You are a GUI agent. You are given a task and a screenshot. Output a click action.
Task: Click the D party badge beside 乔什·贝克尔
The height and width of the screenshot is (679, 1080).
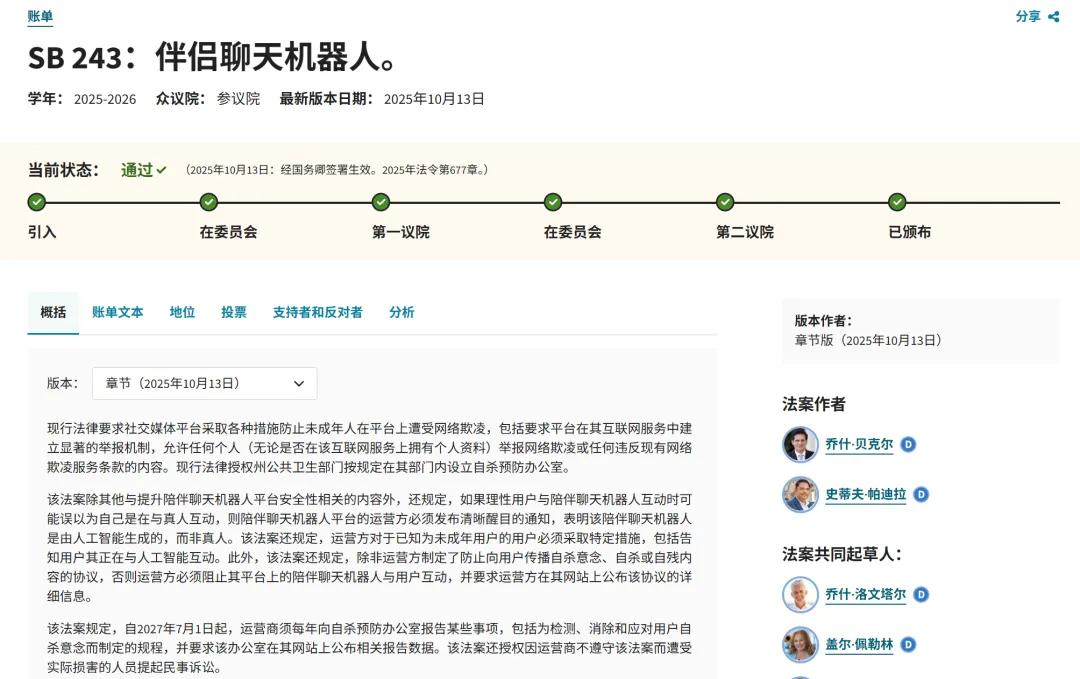point(908,445)
